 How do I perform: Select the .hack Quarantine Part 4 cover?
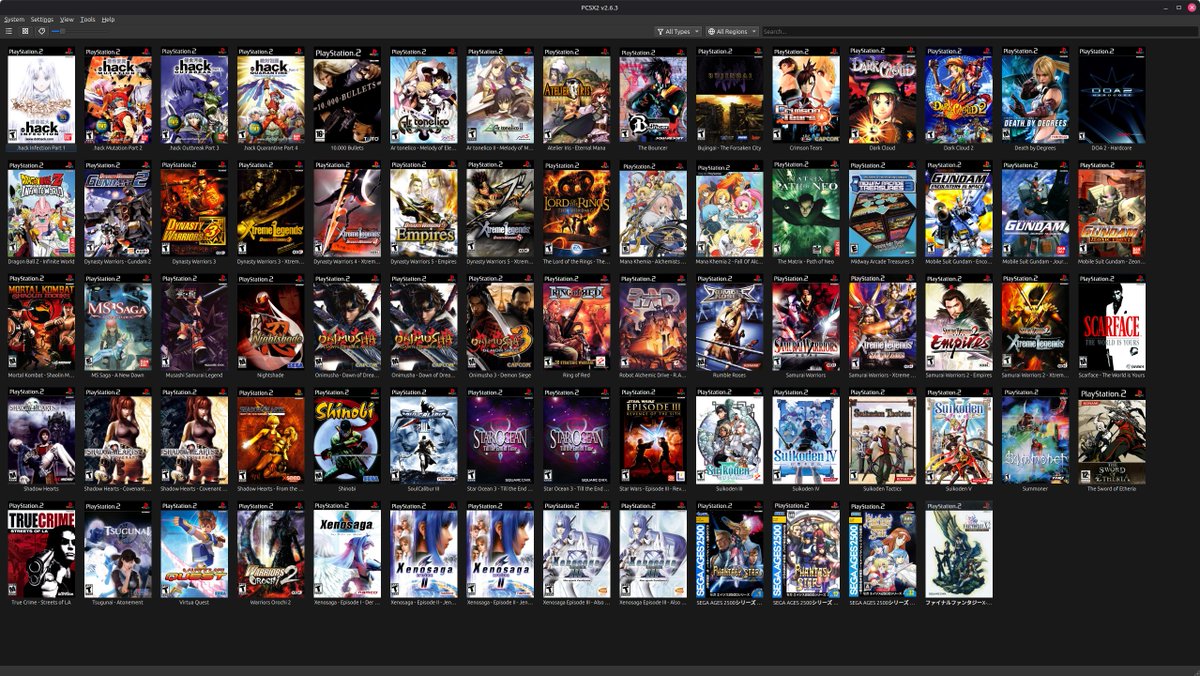(271, 95)
